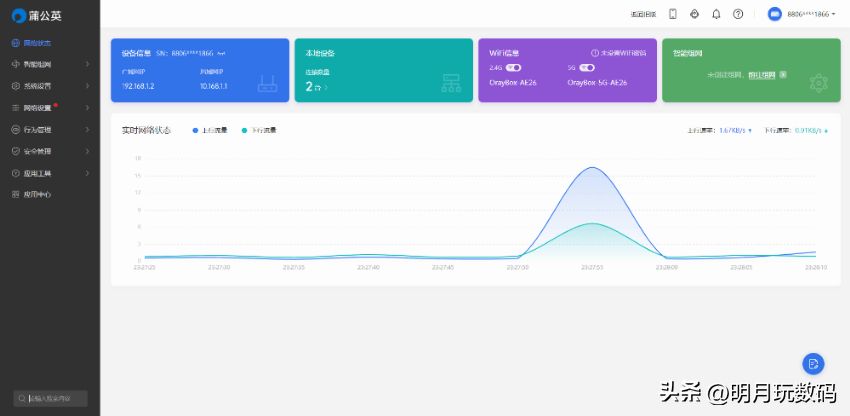Click the 返回旧版 link in header
This screenshot has width=850, height=416.
(643, 14)
